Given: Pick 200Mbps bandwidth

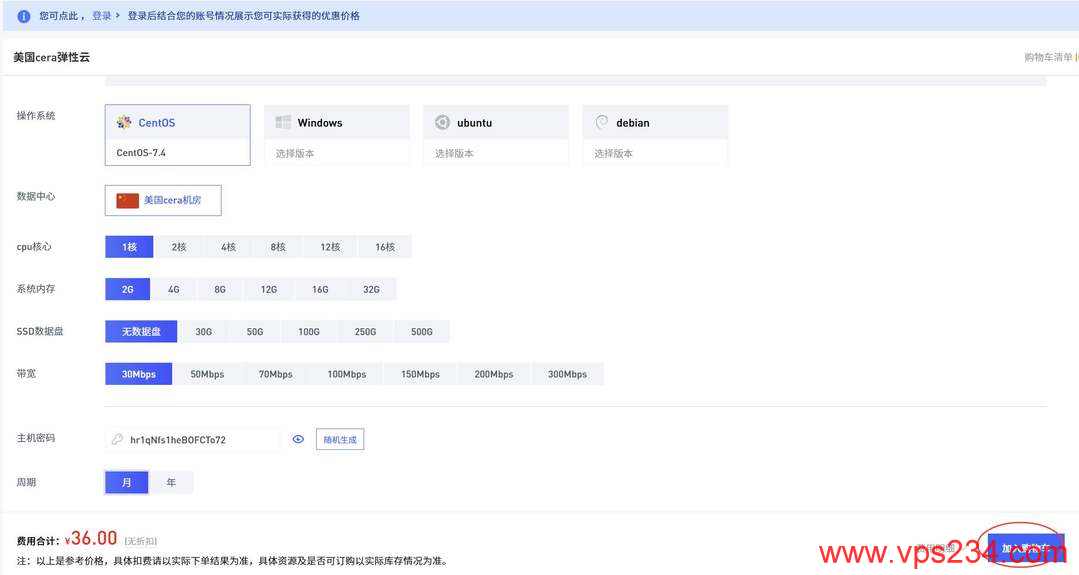Looking at the screenshot, I should point(493,374).
